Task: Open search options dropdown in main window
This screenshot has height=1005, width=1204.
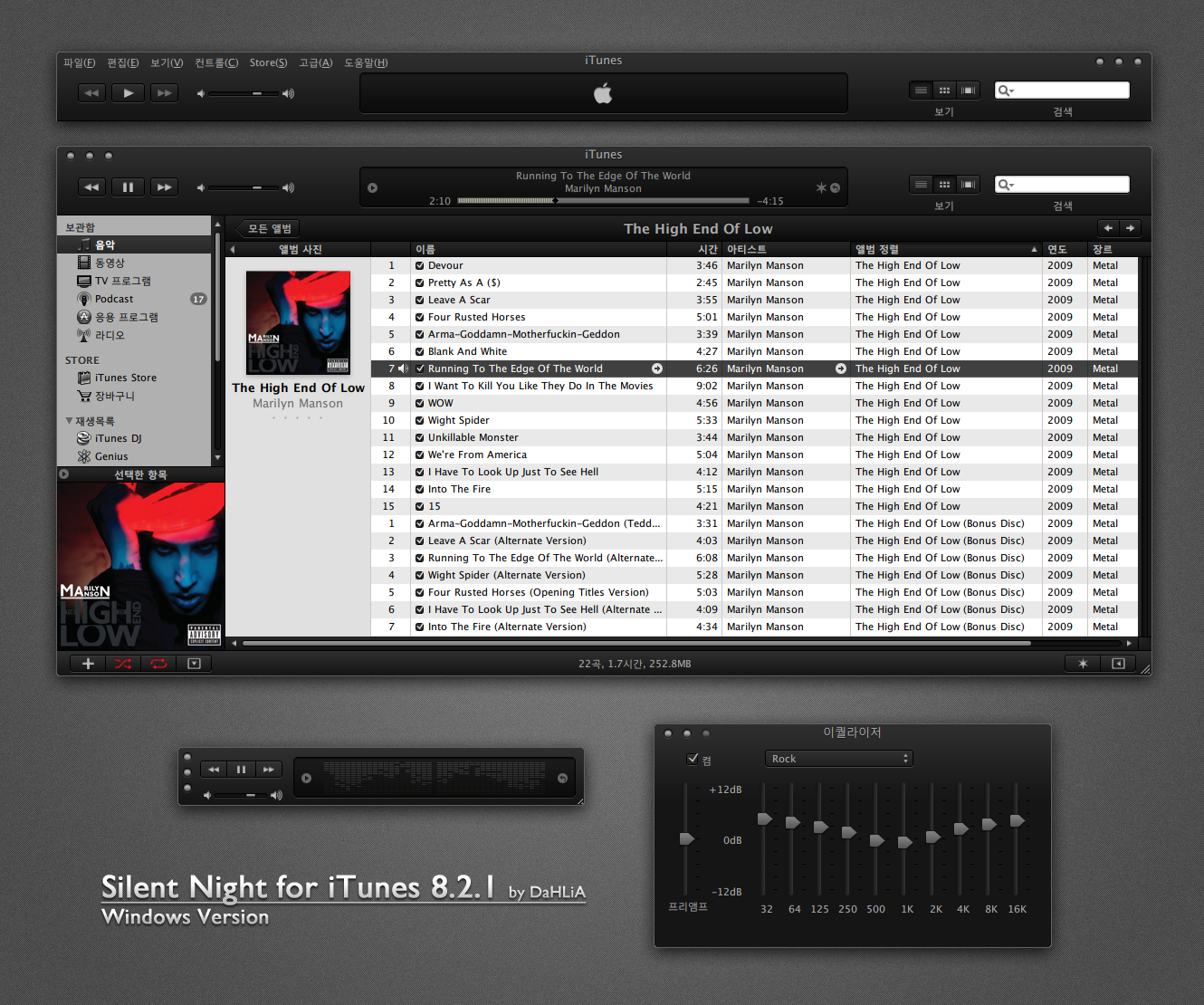Action: click(x=1006, y=185)
